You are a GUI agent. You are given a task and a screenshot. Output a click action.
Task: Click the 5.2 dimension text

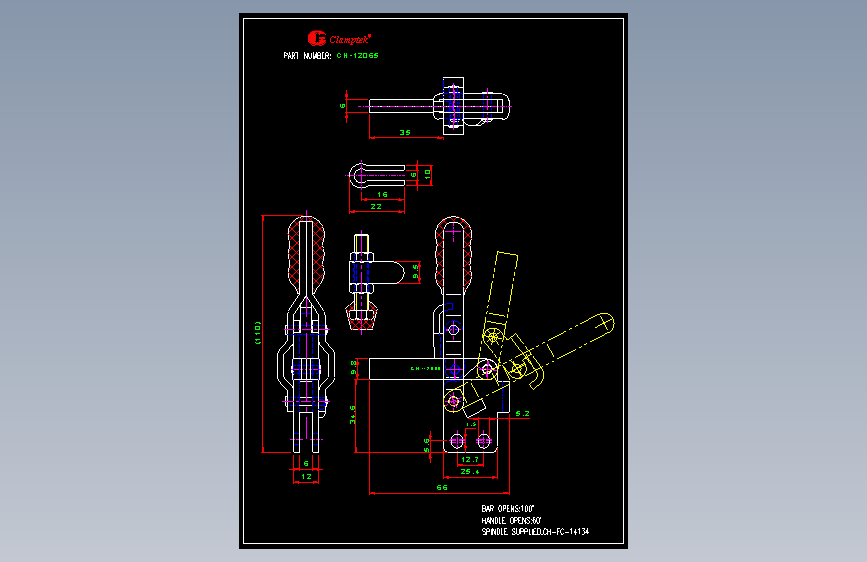pyautogui.click(x=523, y=413)
